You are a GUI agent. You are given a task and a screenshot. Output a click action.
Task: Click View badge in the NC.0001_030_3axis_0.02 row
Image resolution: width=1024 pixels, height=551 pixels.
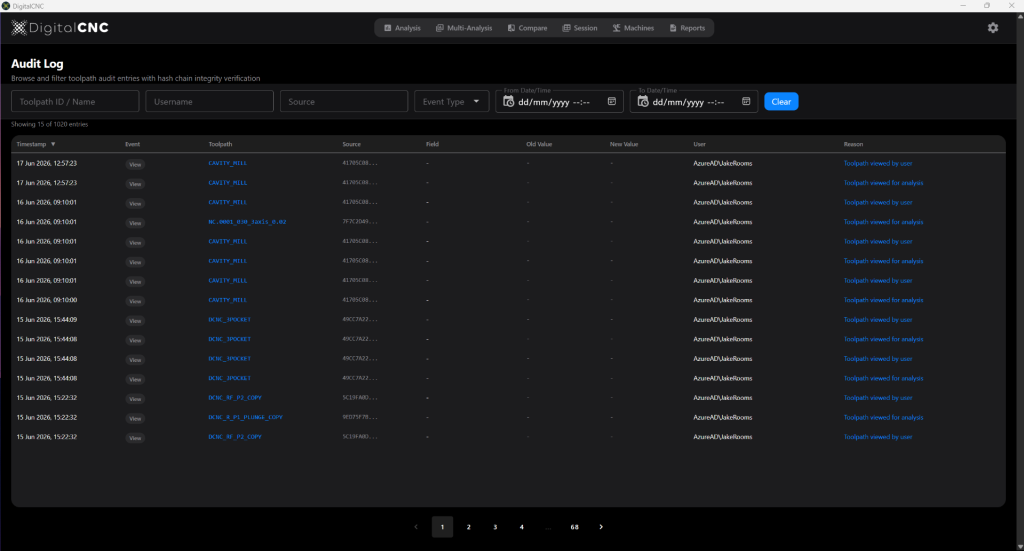135,223
